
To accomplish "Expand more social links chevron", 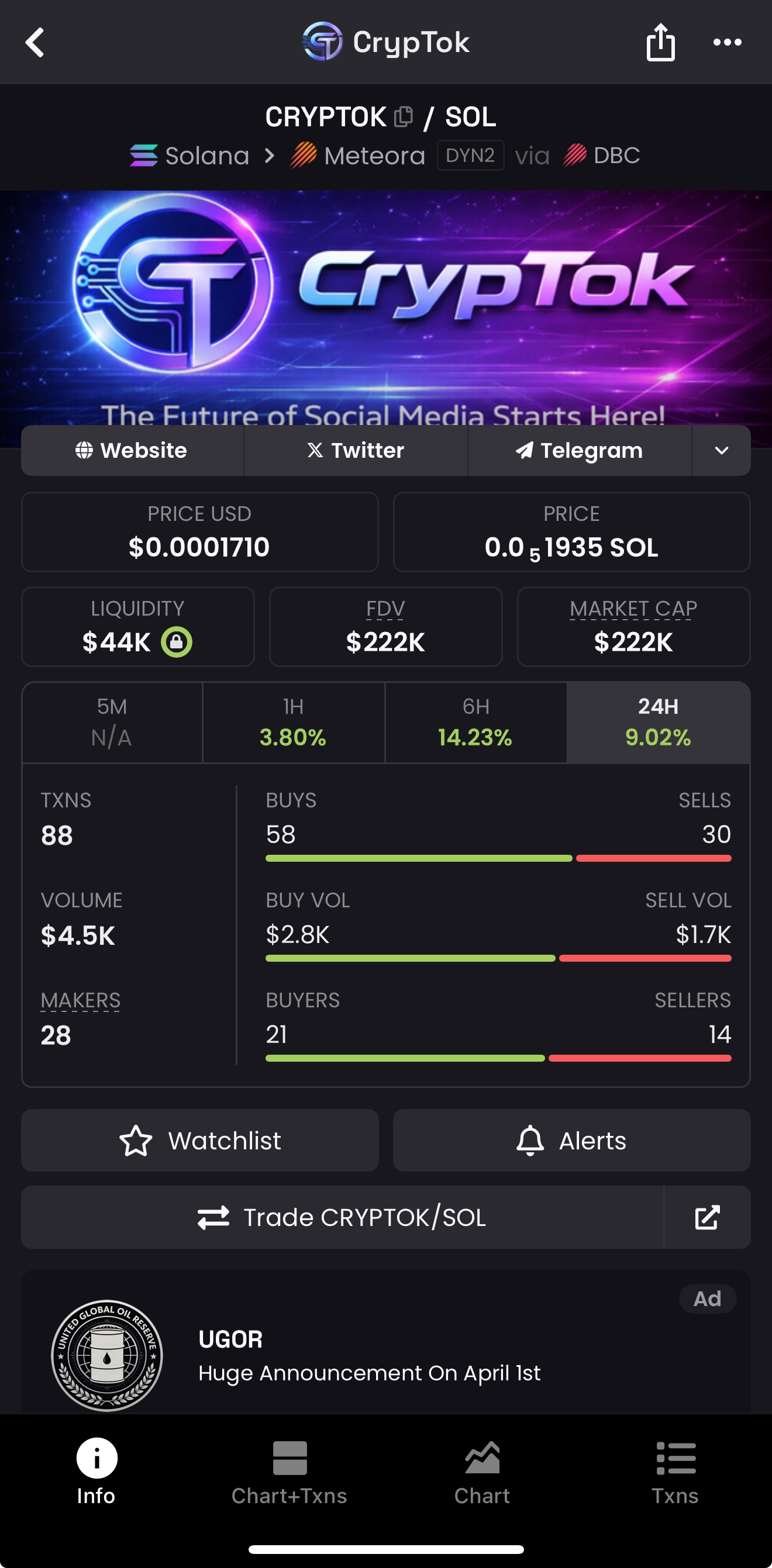I will point(722,450).
